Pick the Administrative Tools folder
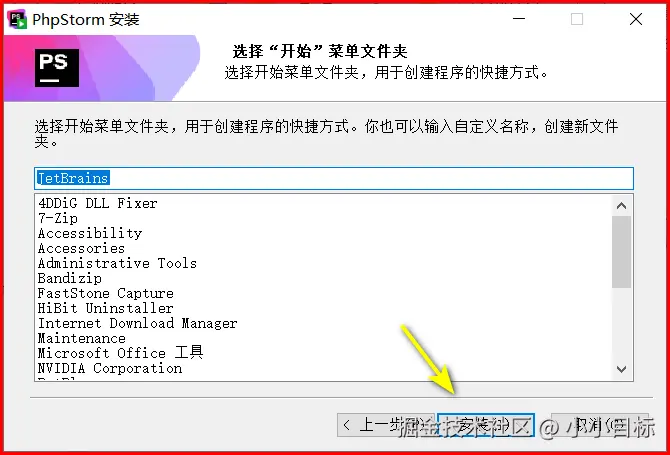 coord(117,263)
